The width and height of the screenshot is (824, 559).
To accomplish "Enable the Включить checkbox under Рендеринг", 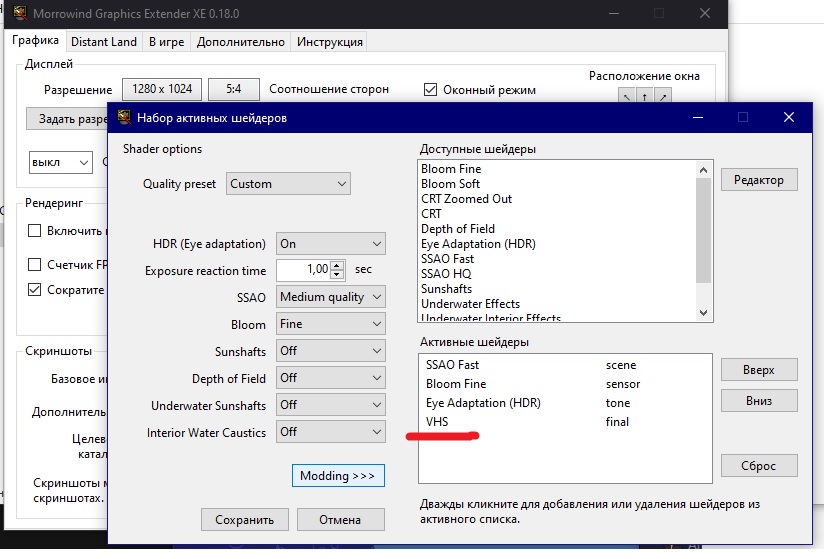I will [x=34, y=231].
